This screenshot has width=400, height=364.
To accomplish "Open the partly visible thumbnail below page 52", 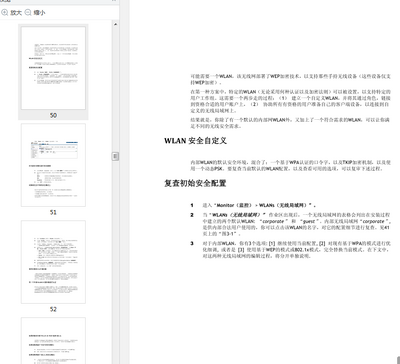I will click(53, 341).
